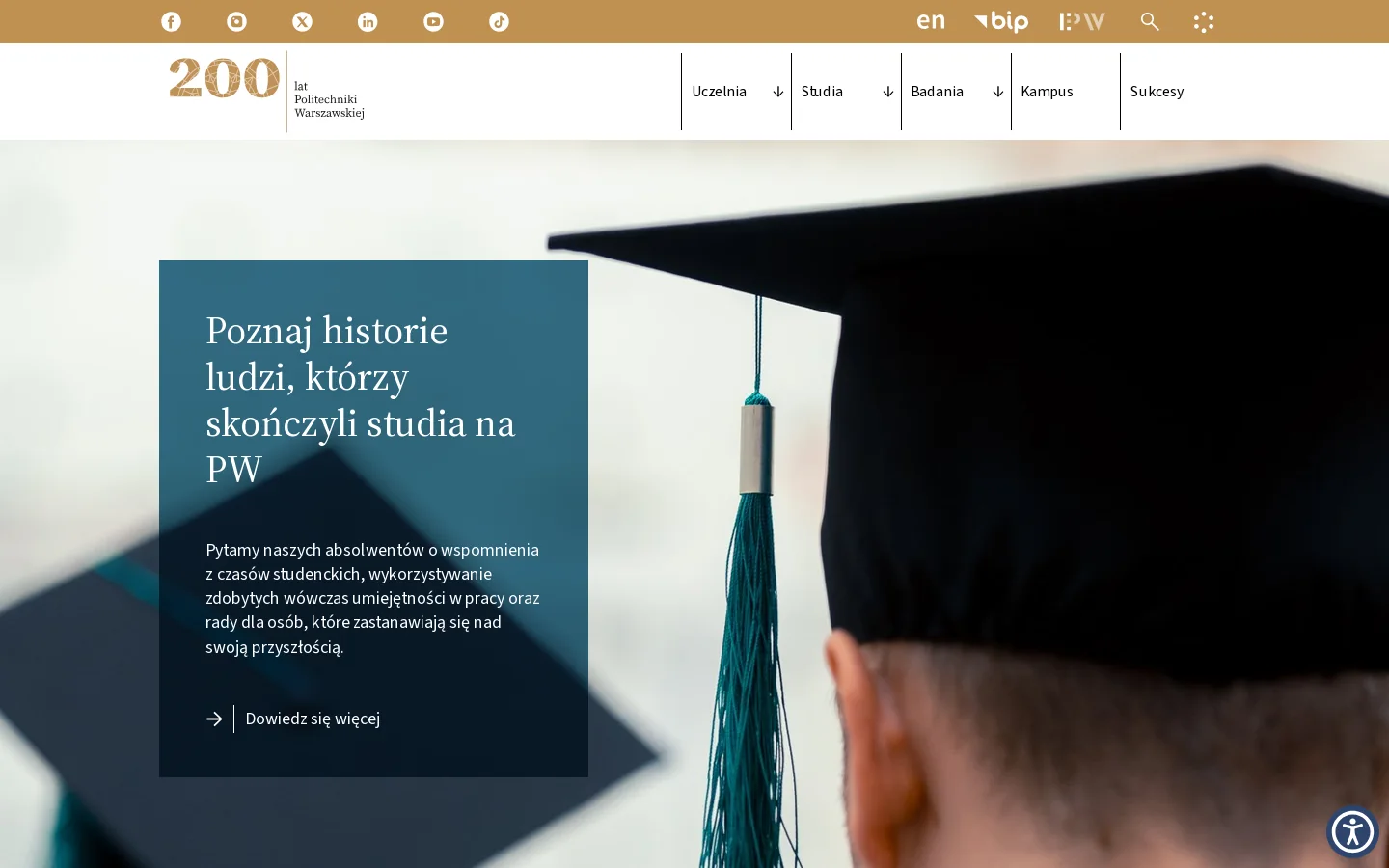The width and height of the screenshot is (1389, 868).
Task: Open the Facebook social media icon
Action: [171, 21]
